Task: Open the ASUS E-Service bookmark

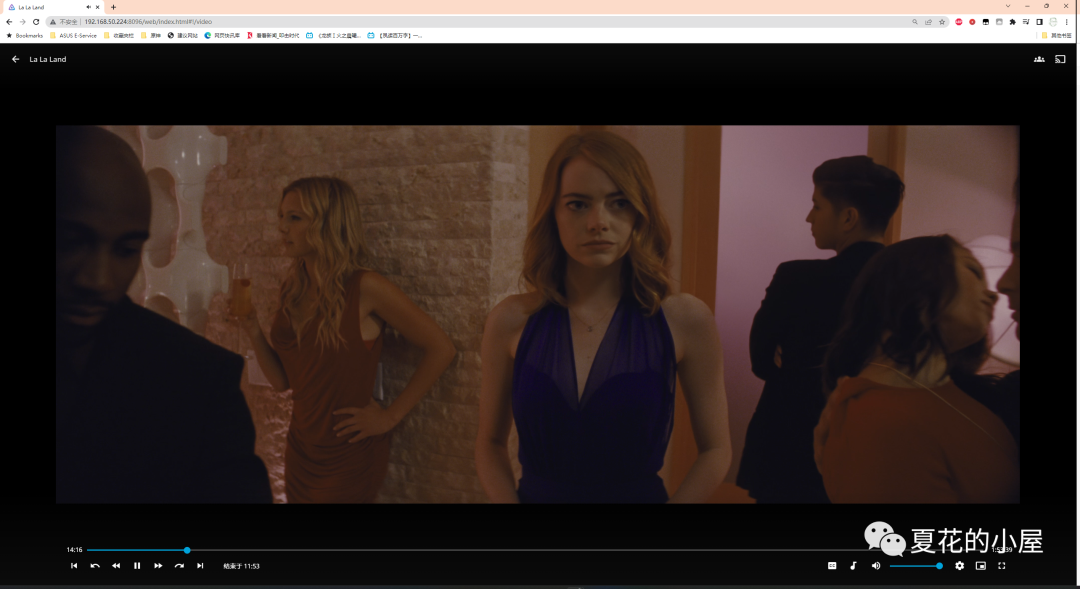Action: (x=73, y=35)
